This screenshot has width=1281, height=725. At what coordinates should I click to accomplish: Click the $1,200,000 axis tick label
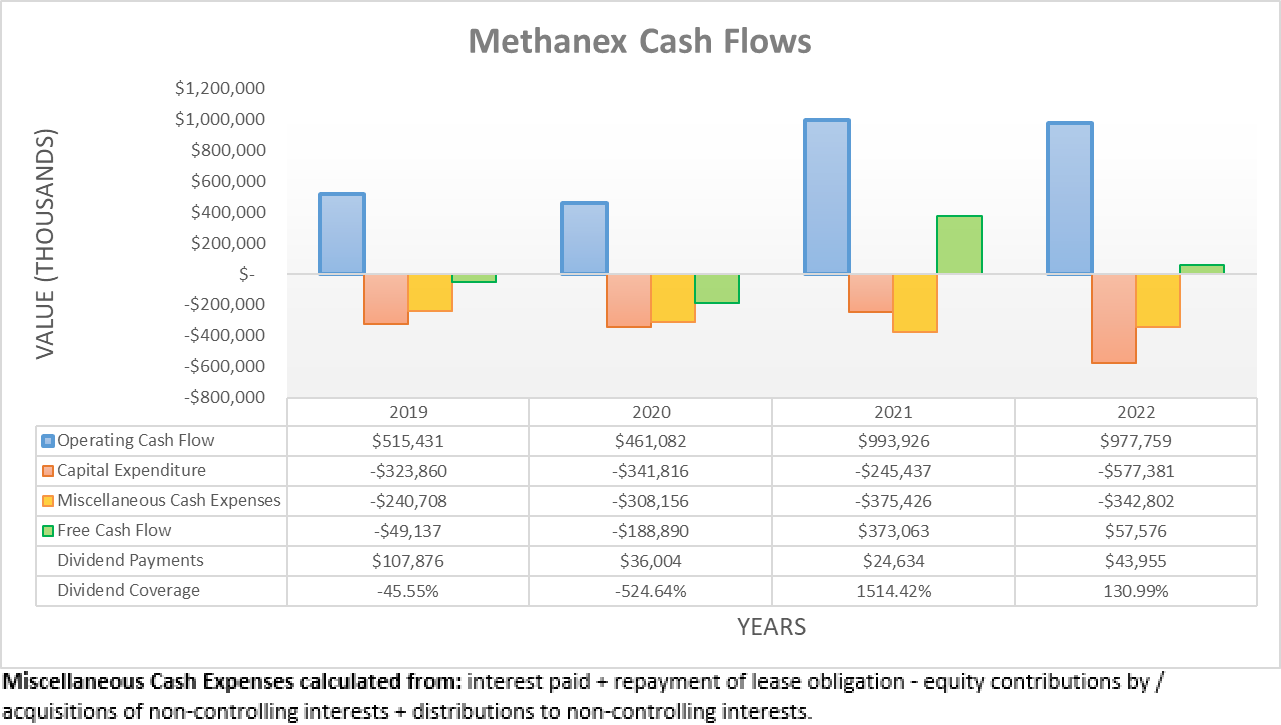[219, 88]
